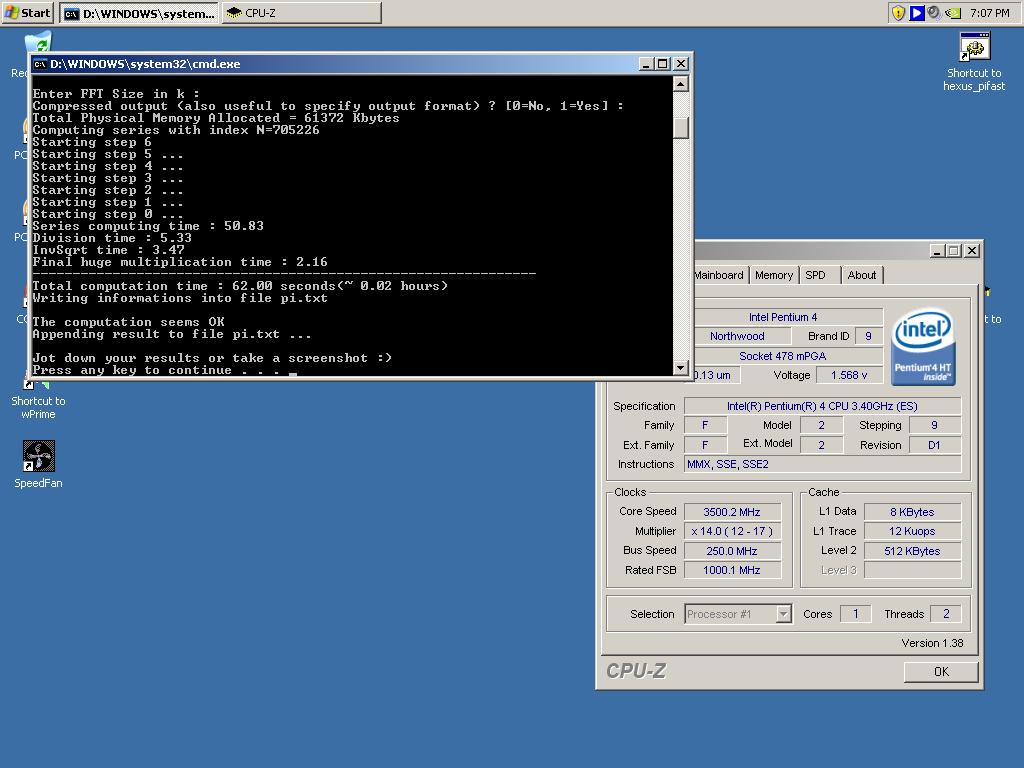Click the Voltage value 1.568 v
The width and height of the screenshot is (1024, 768).
coord(849,375)
